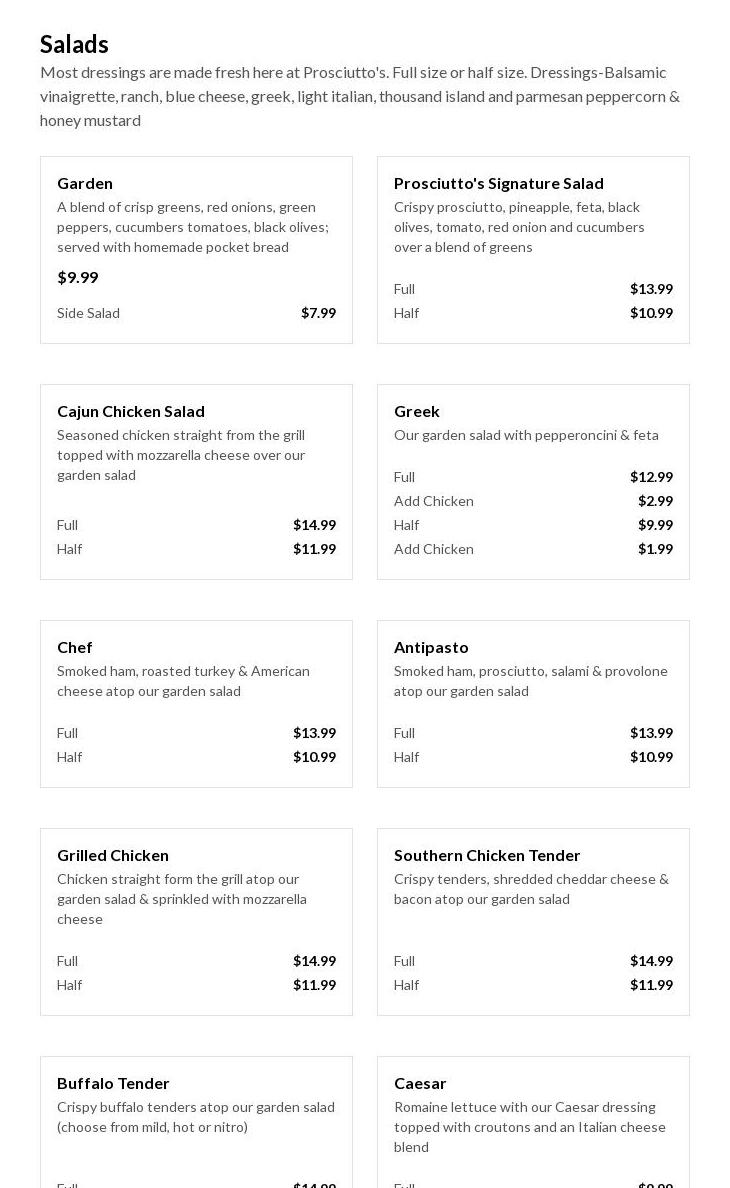Viewport: 730px width, 1188px height.
Task: Click the $1.99 Add Chicken option
Action: pyautogui.click(x=533, y=549)
